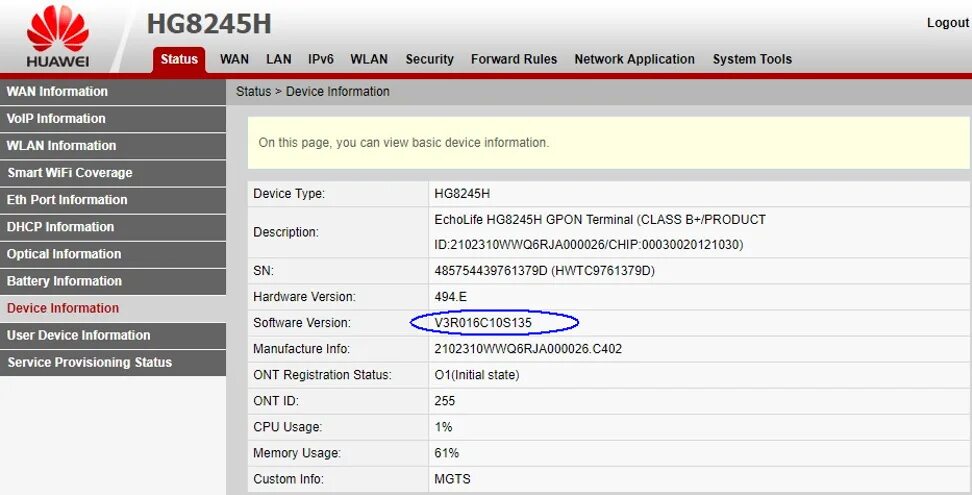The image size is (972, 495).
Task: Go to the IPv6 tab
Action: click(320, 59)
